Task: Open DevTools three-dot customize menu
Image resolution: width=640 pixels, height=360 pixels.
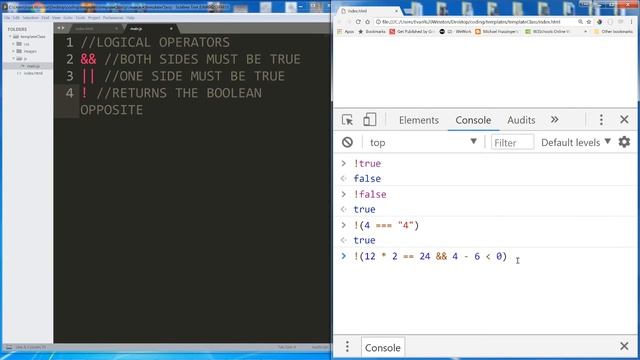Action: click(x=601, y=120)
